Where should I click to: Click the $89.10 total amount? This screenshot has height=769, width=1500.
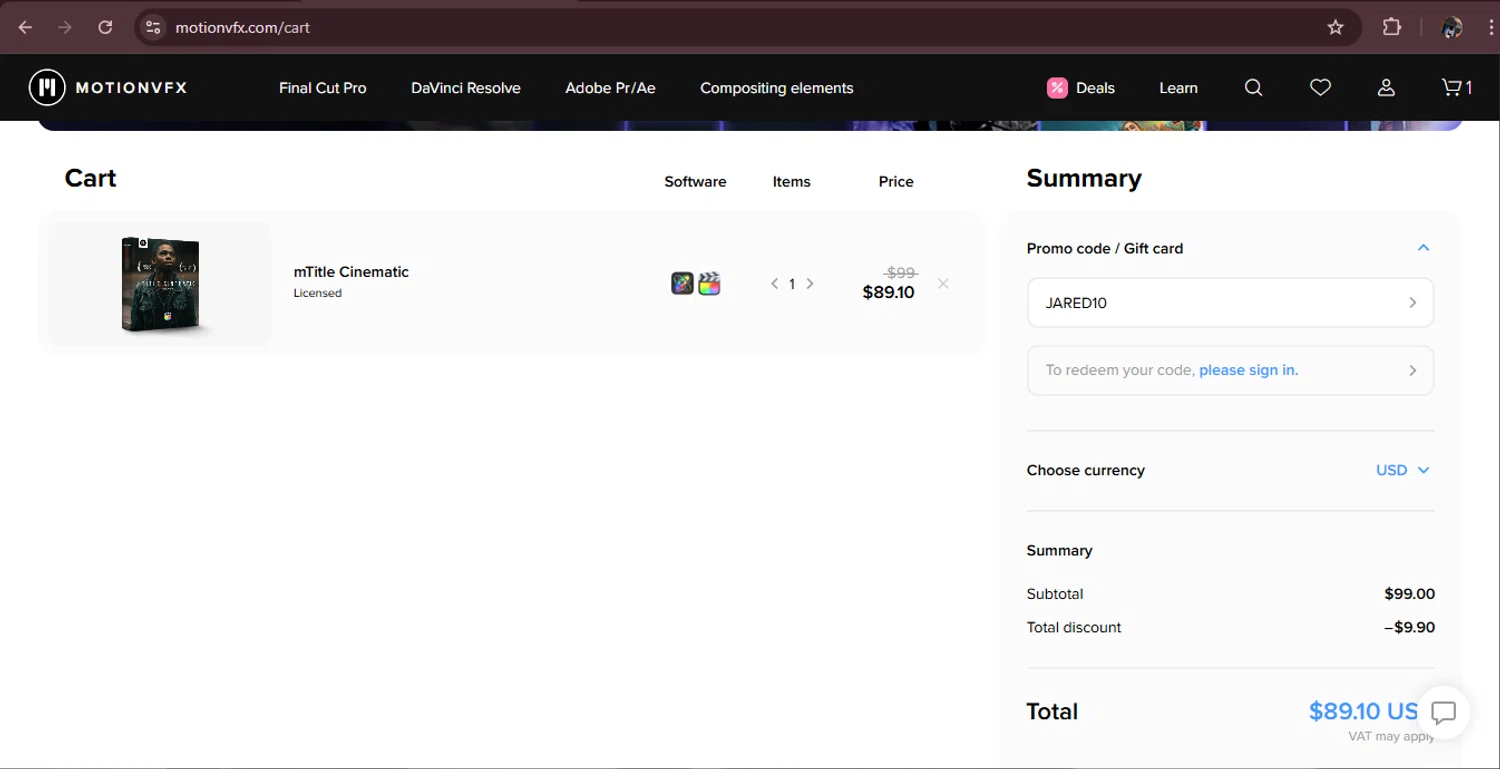click(1364, 712)
